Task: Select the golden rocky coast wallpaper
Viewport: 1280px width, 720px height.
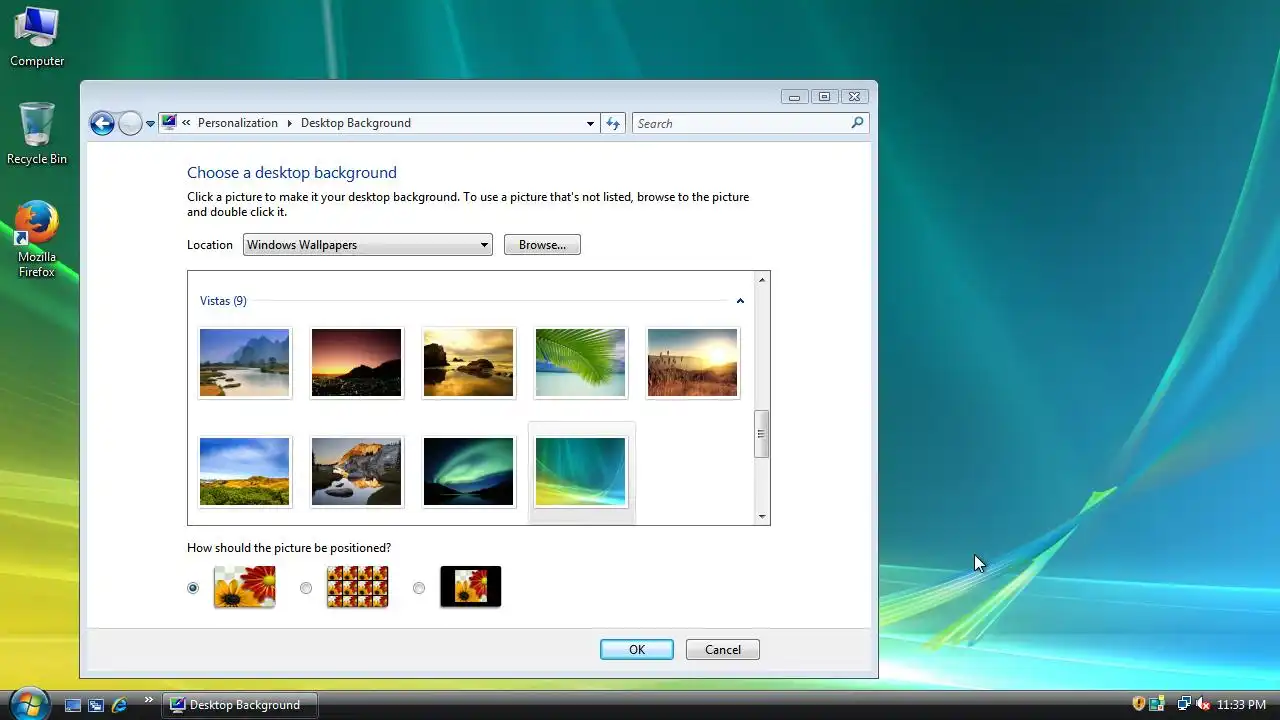Action: pyautogui.click(x=468, y=363)
